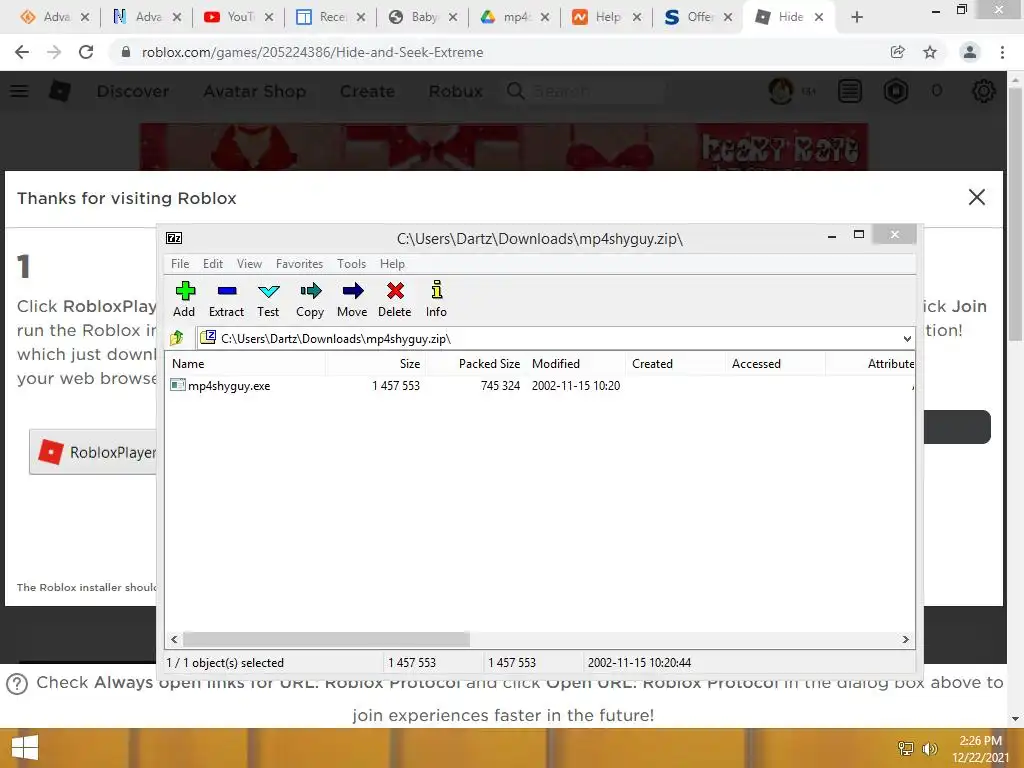Select the mp4shyguy.exe file row

[539, 386]
